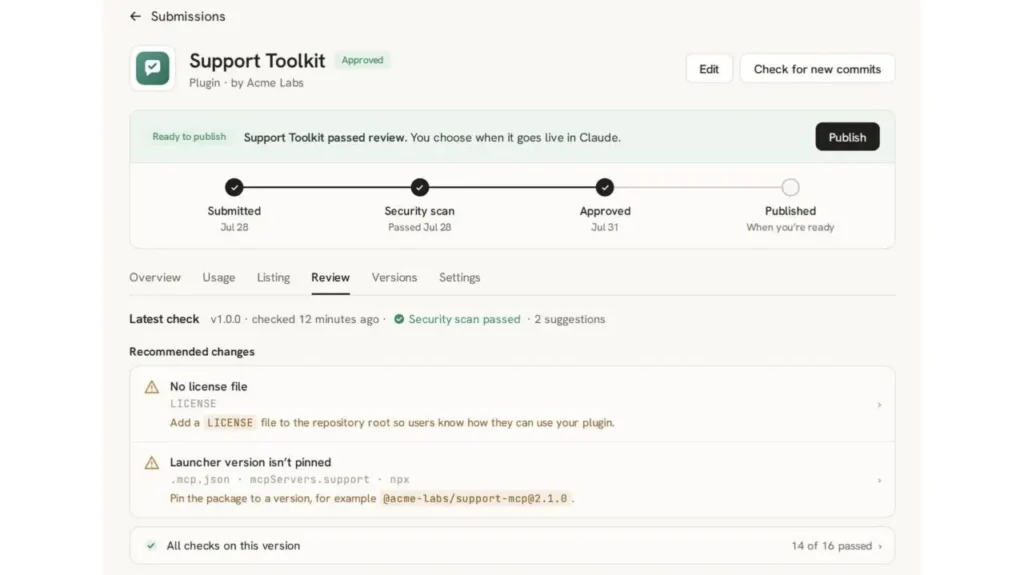Image resolution: width=1024 pixels, height=575 pixels.
Task: Click the empty Published step circle
Action: [x=790, y=188]
